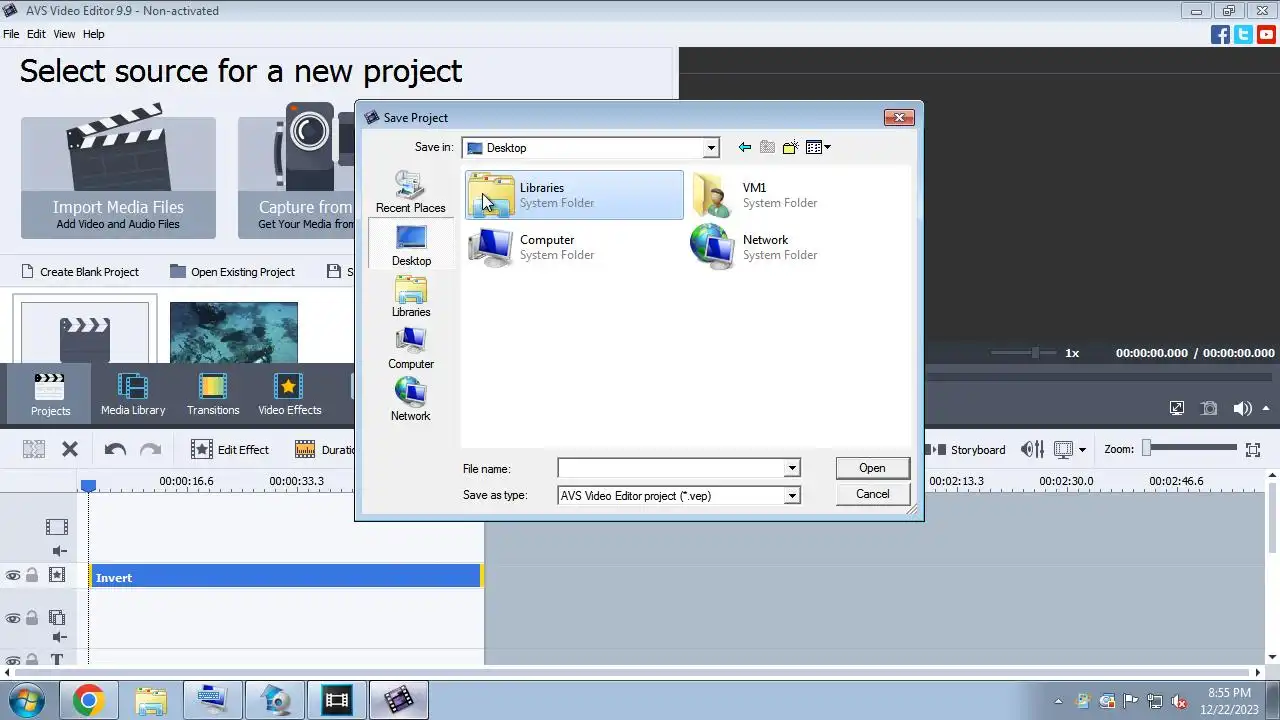Select Recent Places in the places bar
Screen dimensions: 1280x720
pyautogui.click(x=410, y=192)
